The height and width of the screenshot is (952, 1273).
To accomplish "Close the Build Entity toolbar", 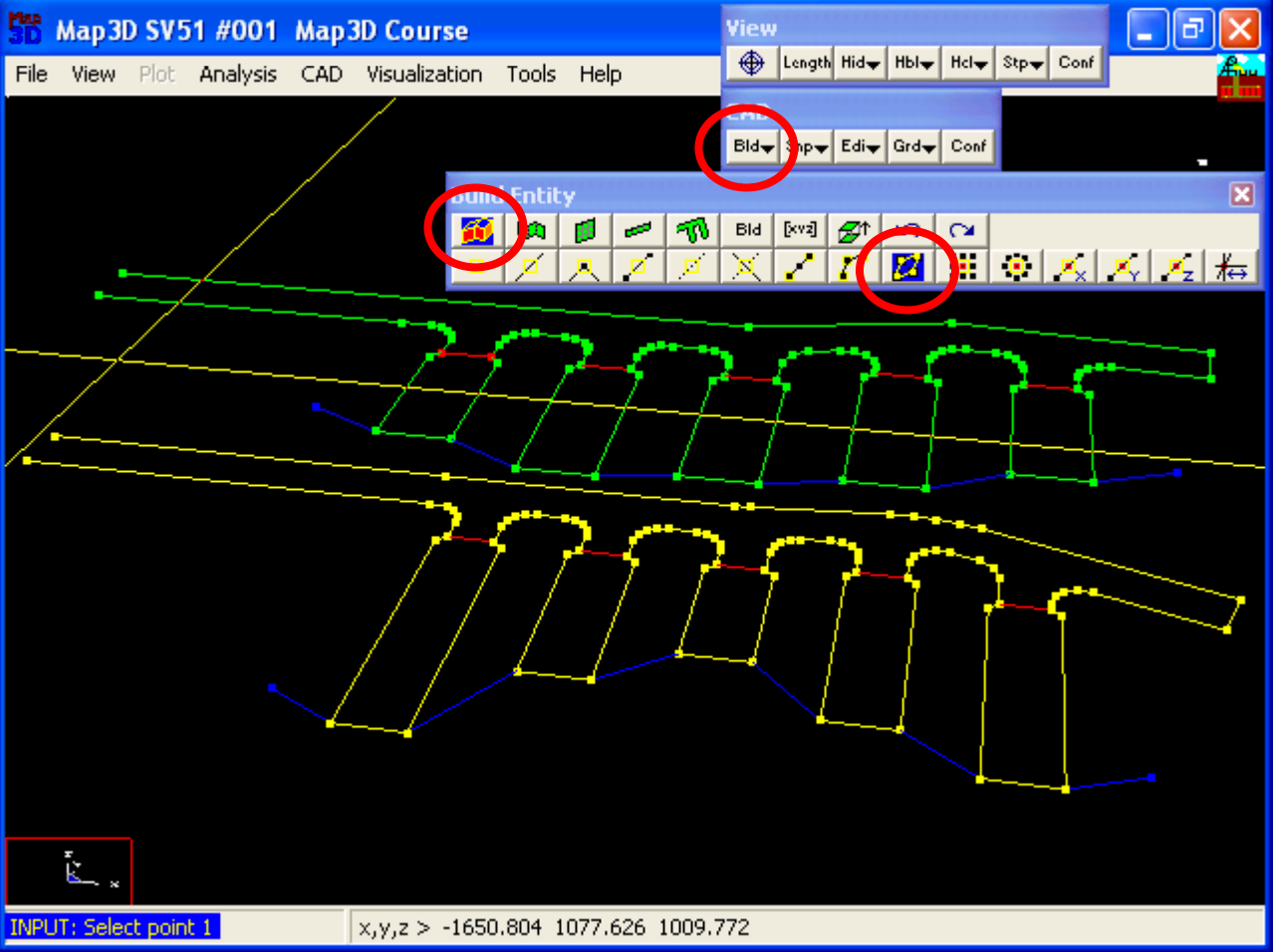I will [x=1241, y=194].
